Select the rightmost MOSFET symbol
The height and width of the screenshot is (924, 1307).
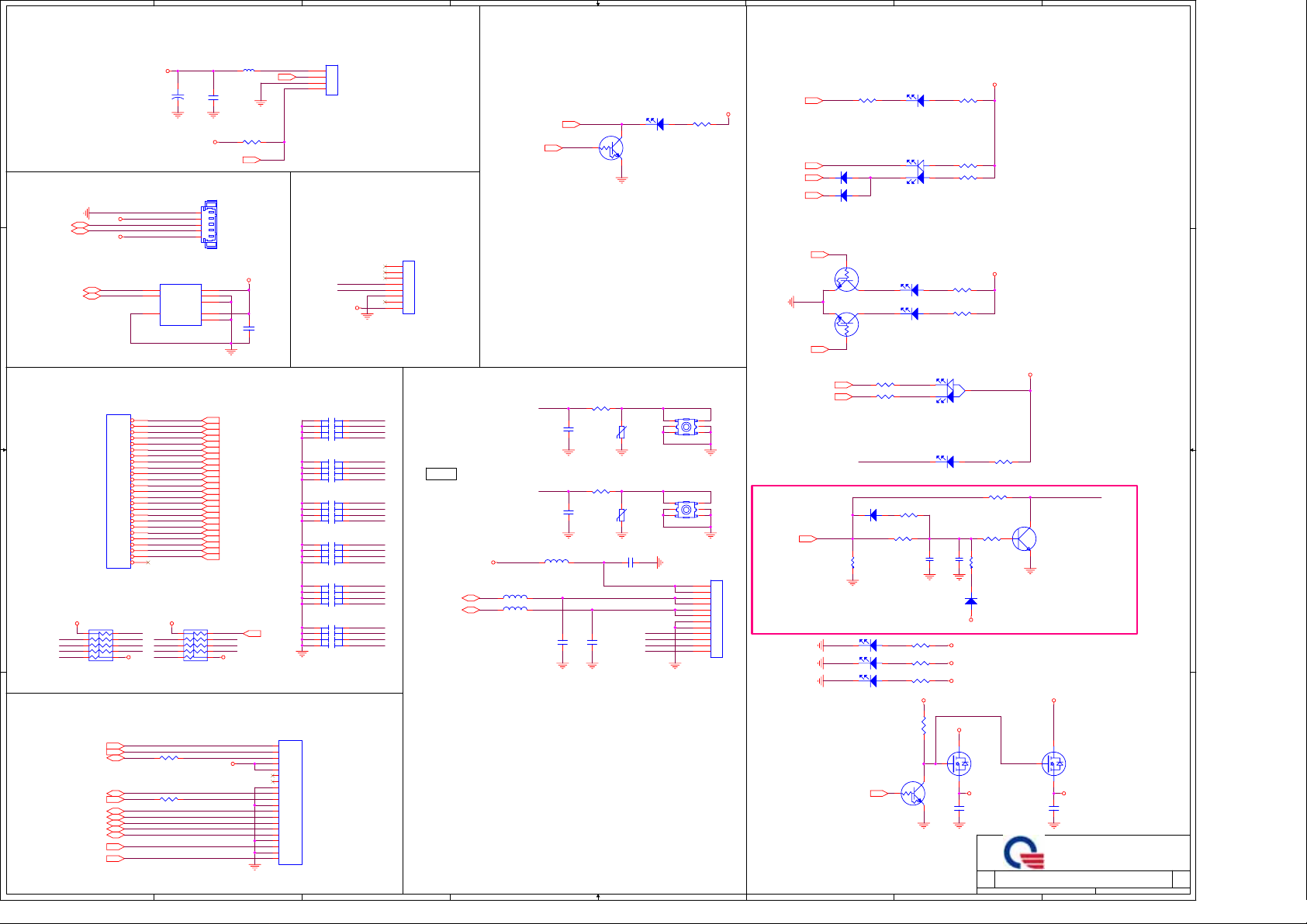pos(1053,763)
